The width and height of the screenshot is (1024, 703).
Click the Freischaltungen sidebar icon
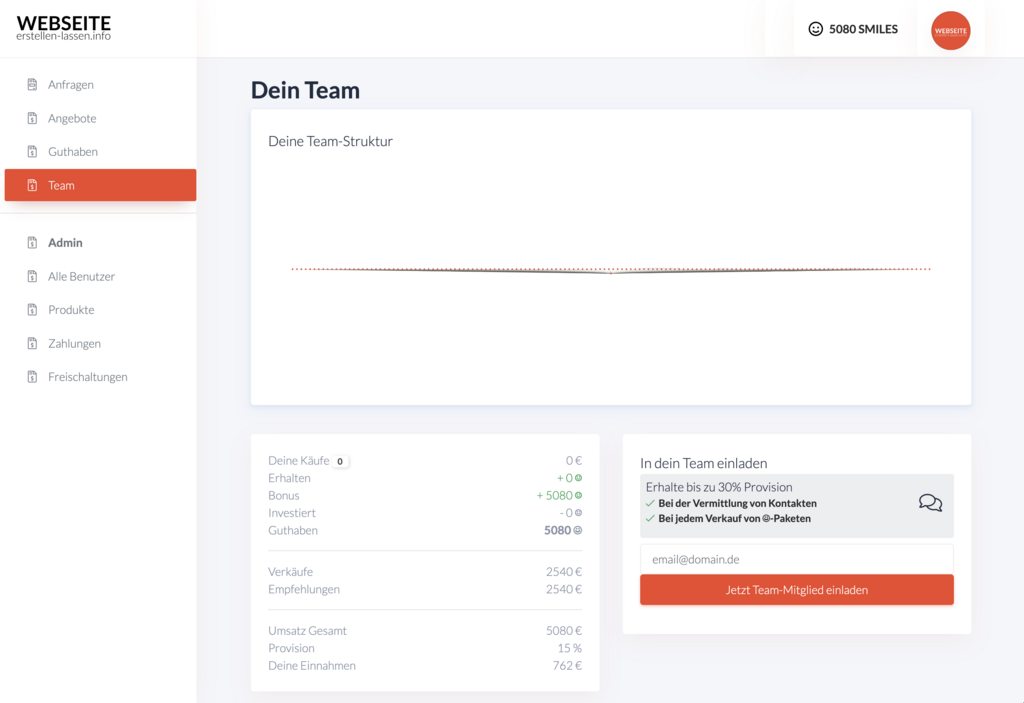32,377
